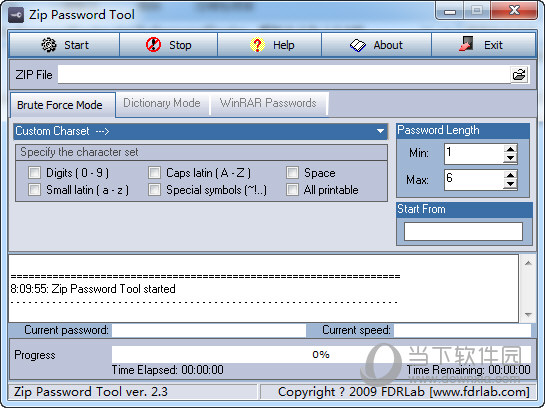Tick the Space checkbox
Screen dimensions: 545x408
click(x=292, y=172)
